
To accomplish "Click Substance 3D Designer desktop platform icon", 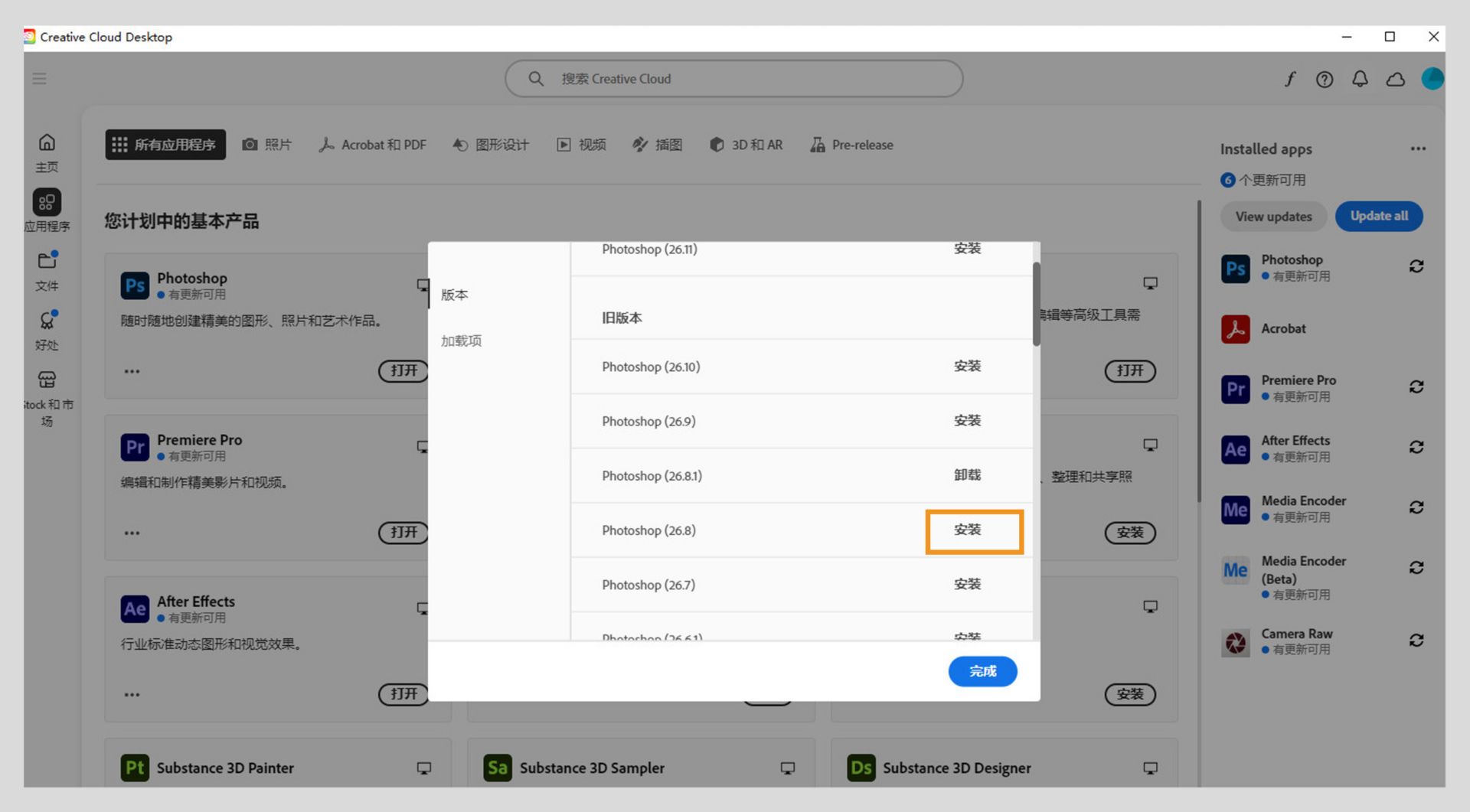I will (1150, 768).
